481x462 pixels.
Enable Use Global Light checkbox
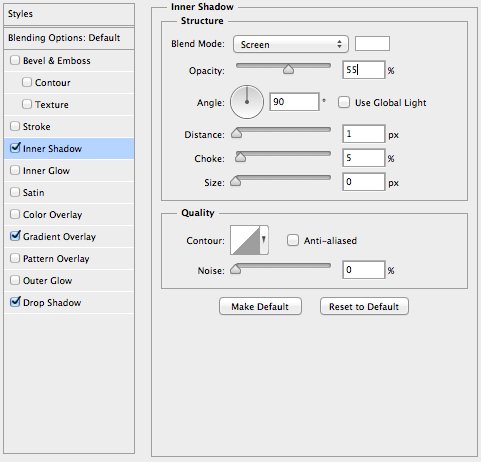click(x=344, y=102)
